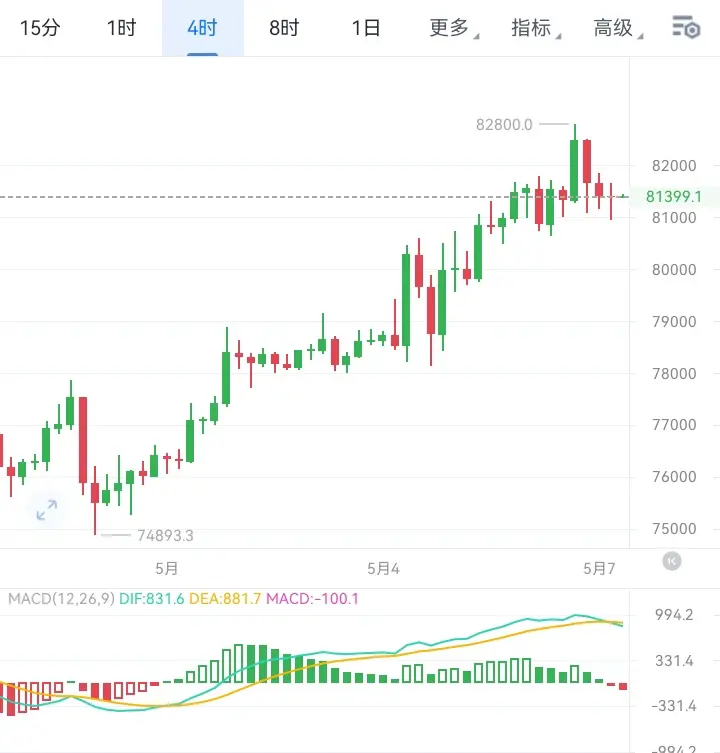The height and width of the screenshot is (753, 720).
Task: Click the 5月4 date label
Action: (383, 569)
